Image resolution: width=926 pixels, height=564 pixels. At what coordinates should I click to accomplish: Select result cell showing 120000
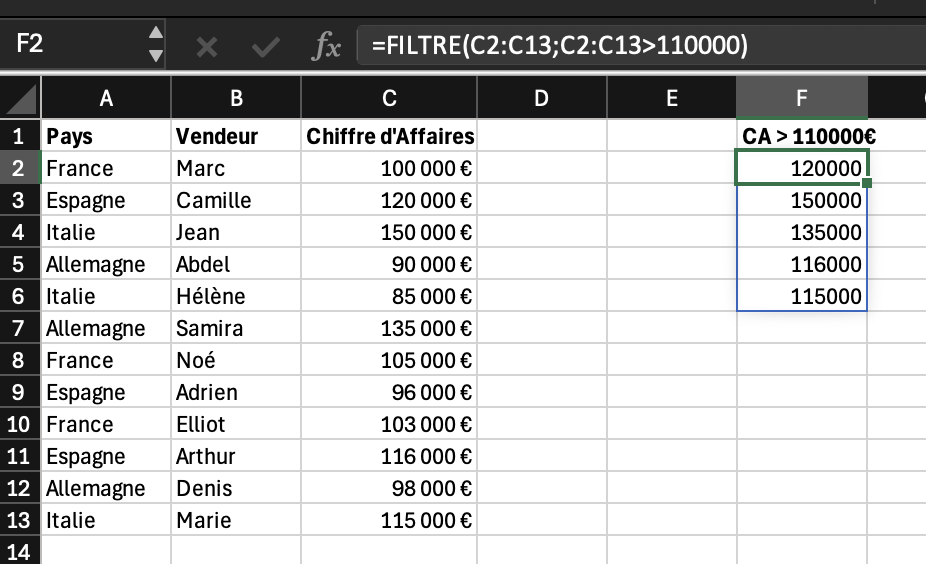802,168
